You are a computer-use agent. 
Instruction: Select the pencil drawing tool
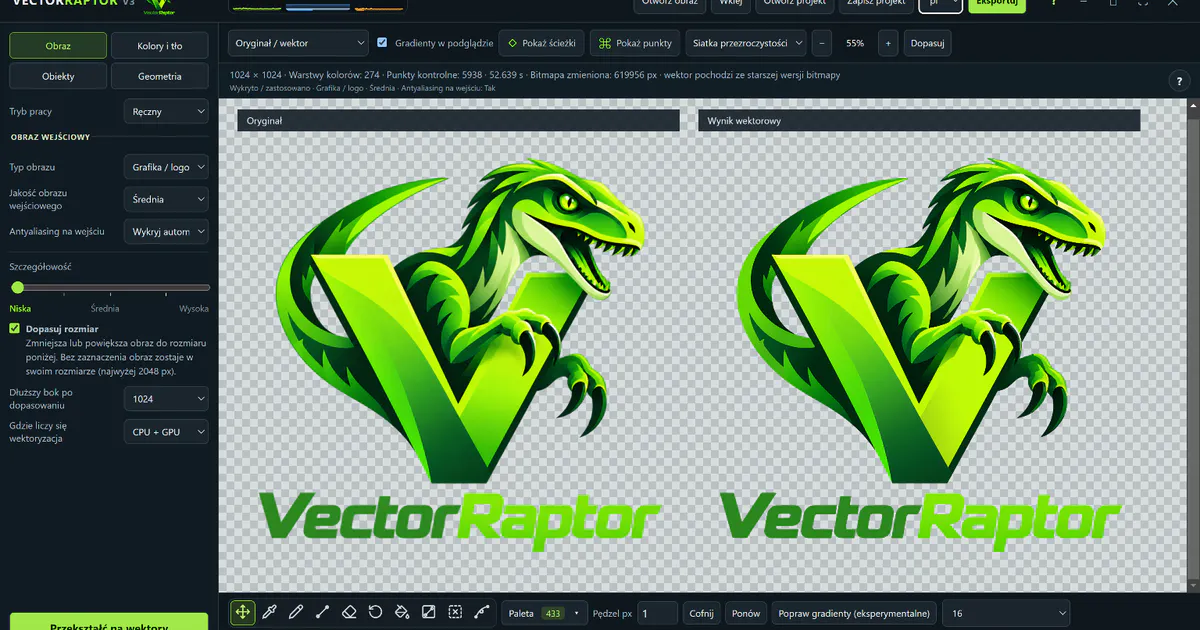(x=296, y=612)
